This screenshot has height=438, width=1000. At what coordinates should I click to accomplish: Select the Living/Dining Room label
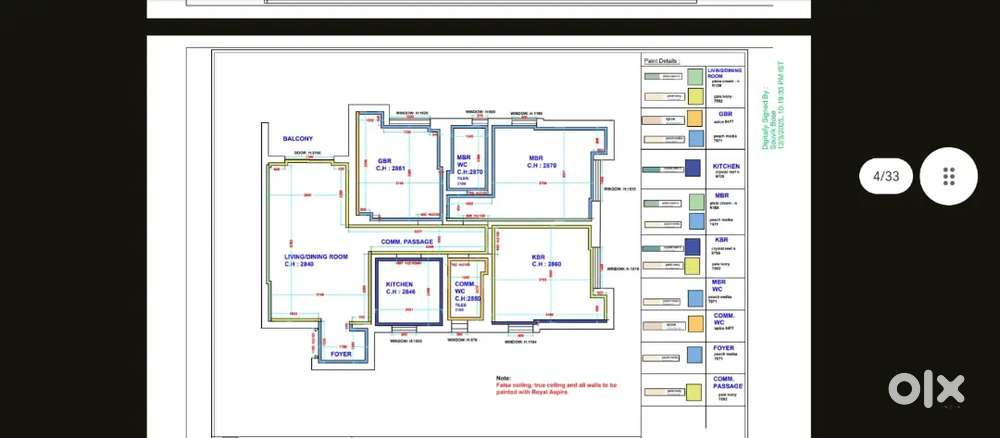coord(316,260)
